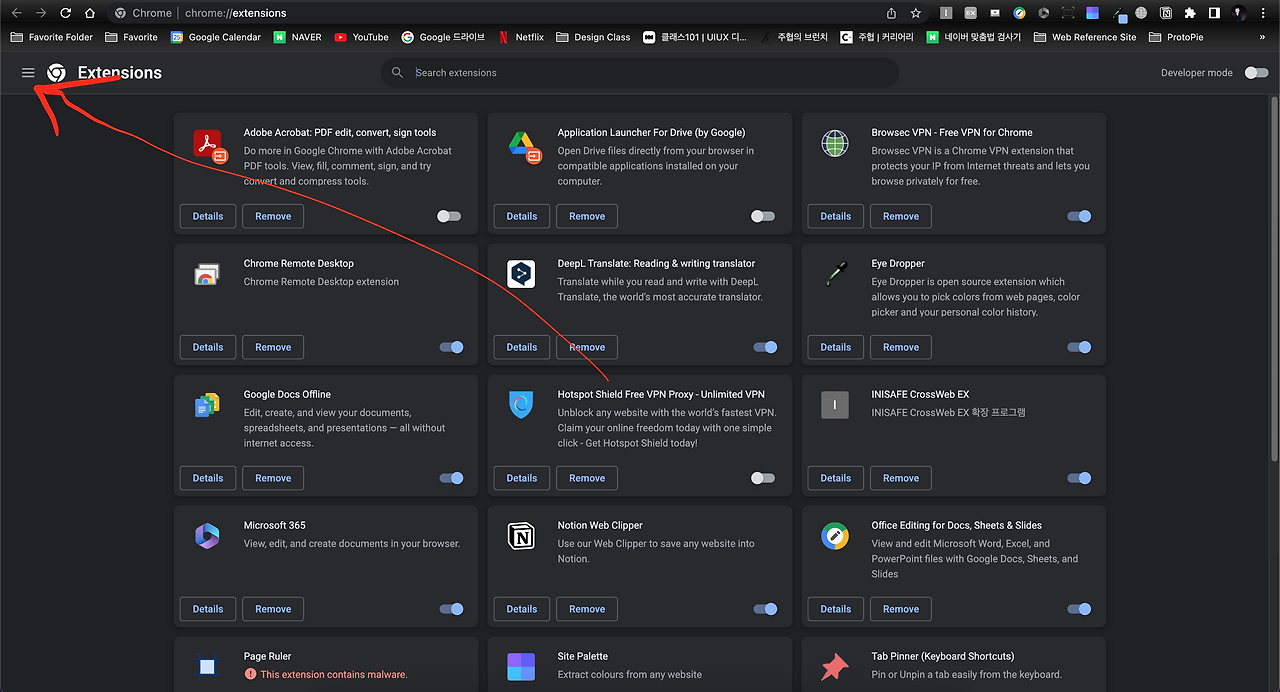The width and height of the screenshot is (1280, 692).
Task: Click the Notion Web Clipper icon
Action: (521, 535)
